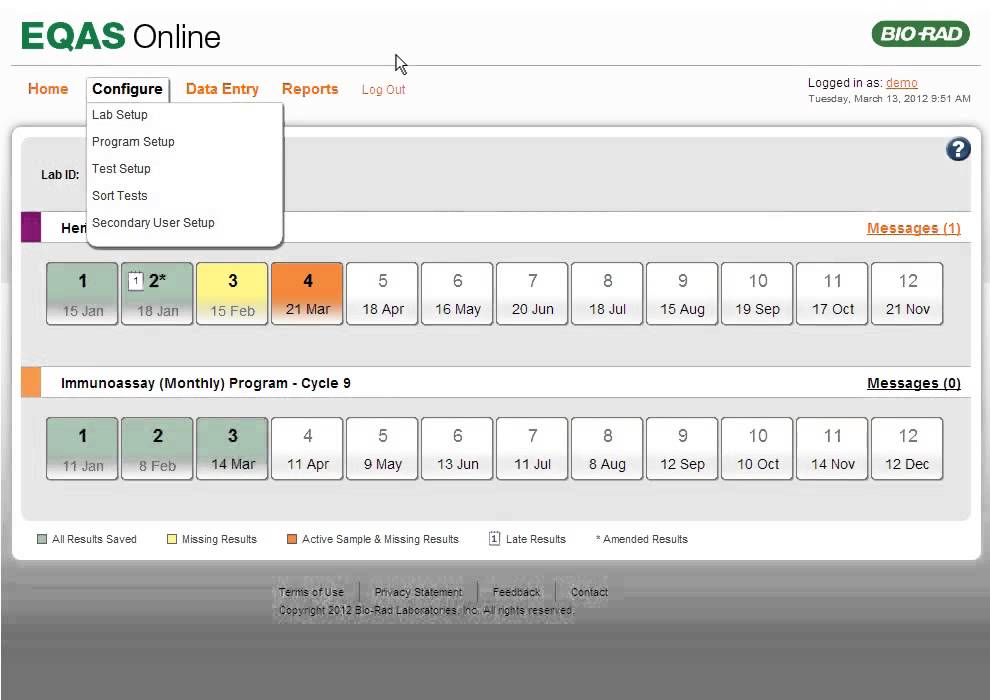The image size is (990, 700).
Task: Open Immunoassay sample 5 dated 9 May
Action: pyautogui.click(x=383, y=449)
